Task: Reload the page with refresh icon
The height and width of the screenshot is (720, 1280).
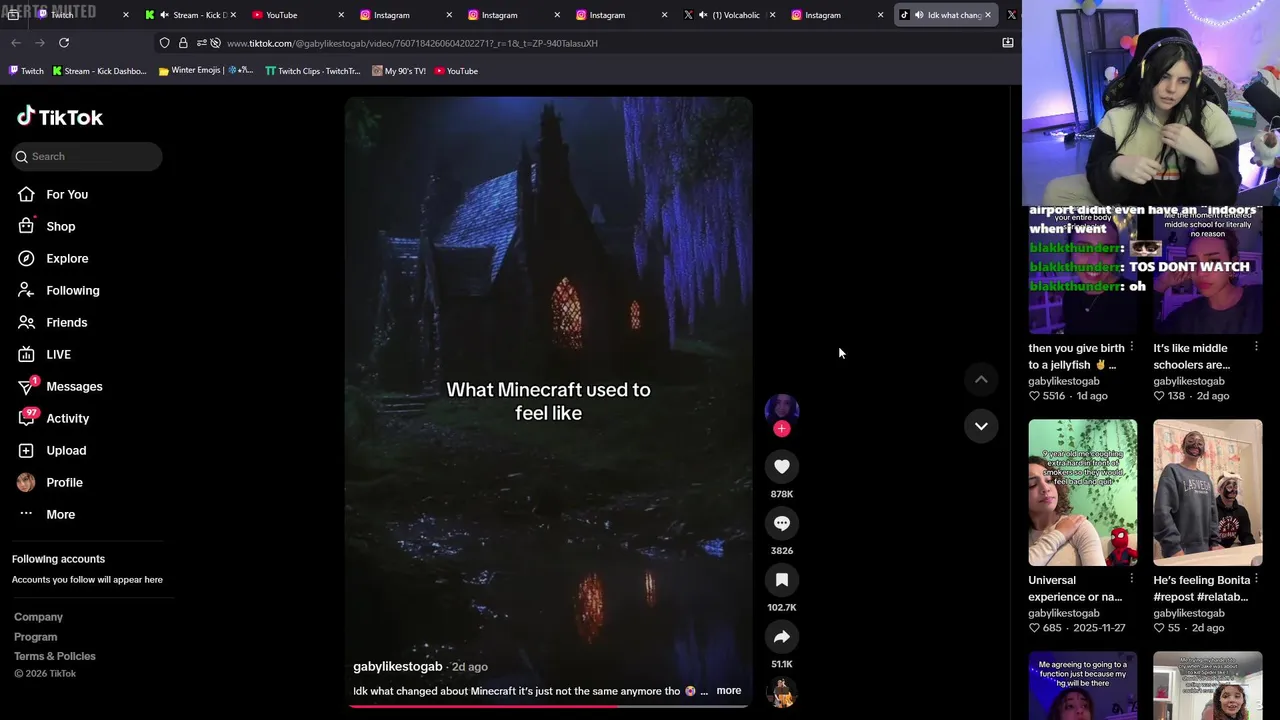Action: click(64, 42)
